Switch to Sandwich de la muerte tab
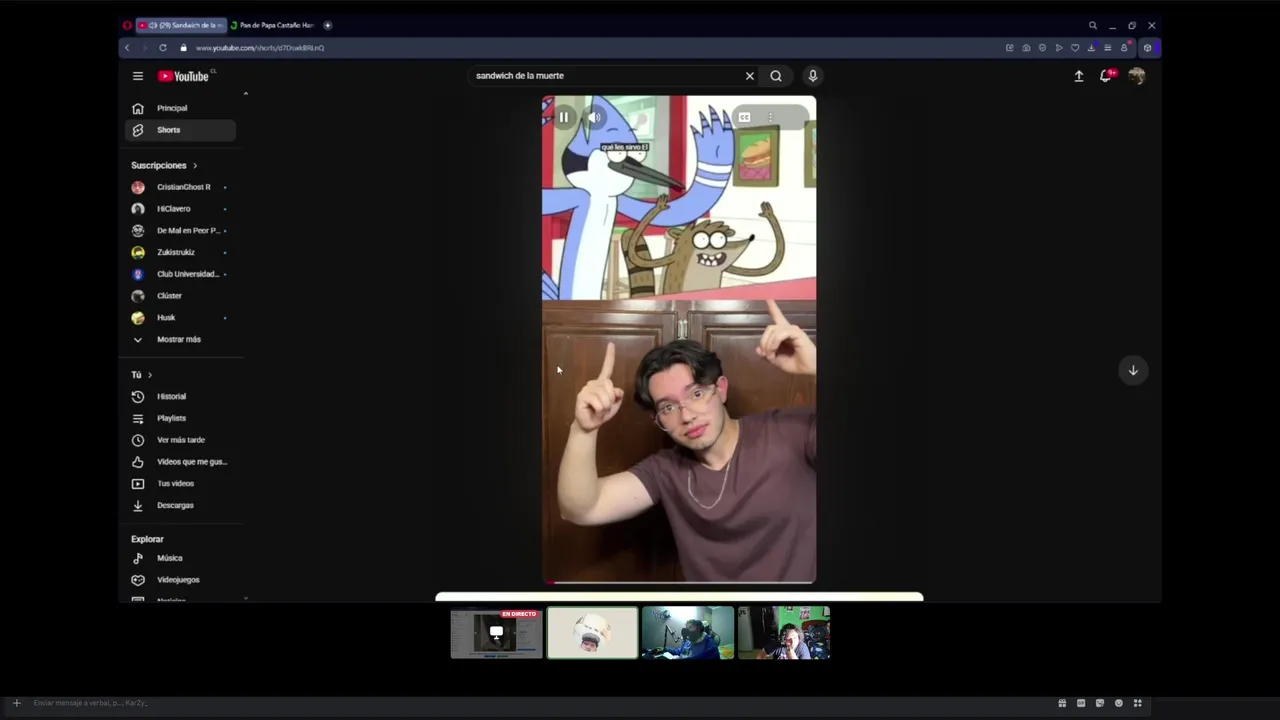The width and height of the screenshot is (1280, 720). pos(181,25)
